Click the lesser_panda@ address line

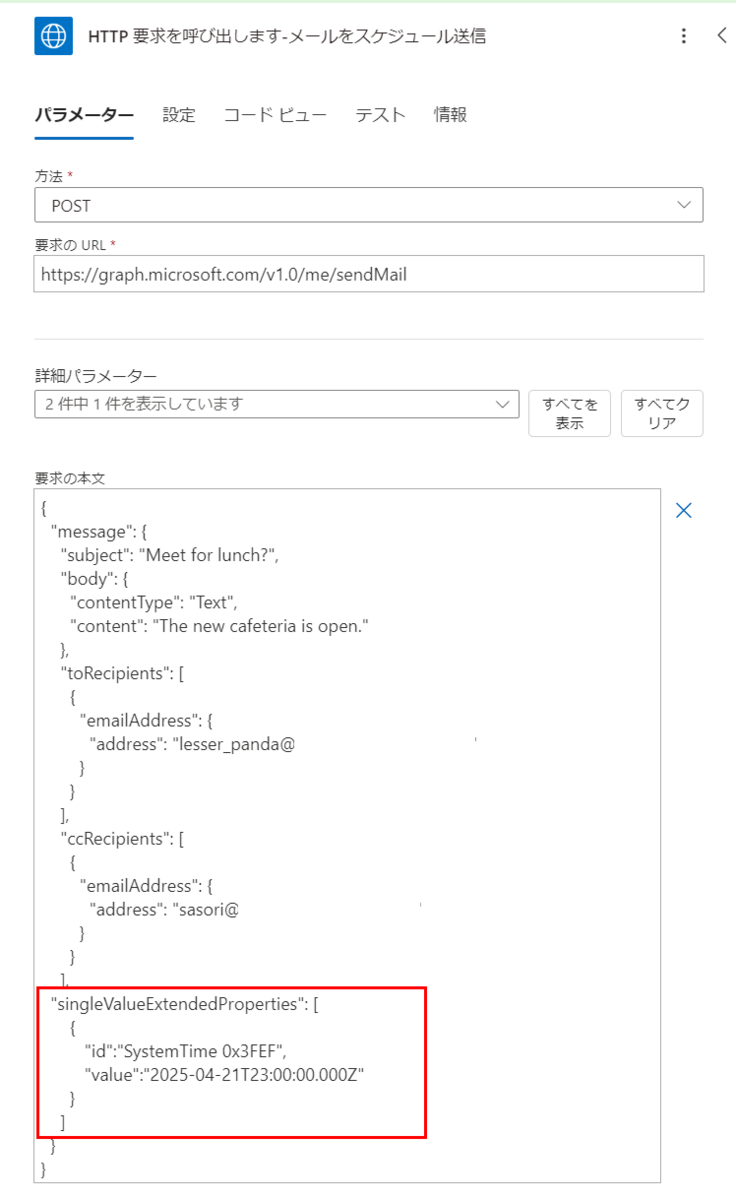tap(192, 744)
